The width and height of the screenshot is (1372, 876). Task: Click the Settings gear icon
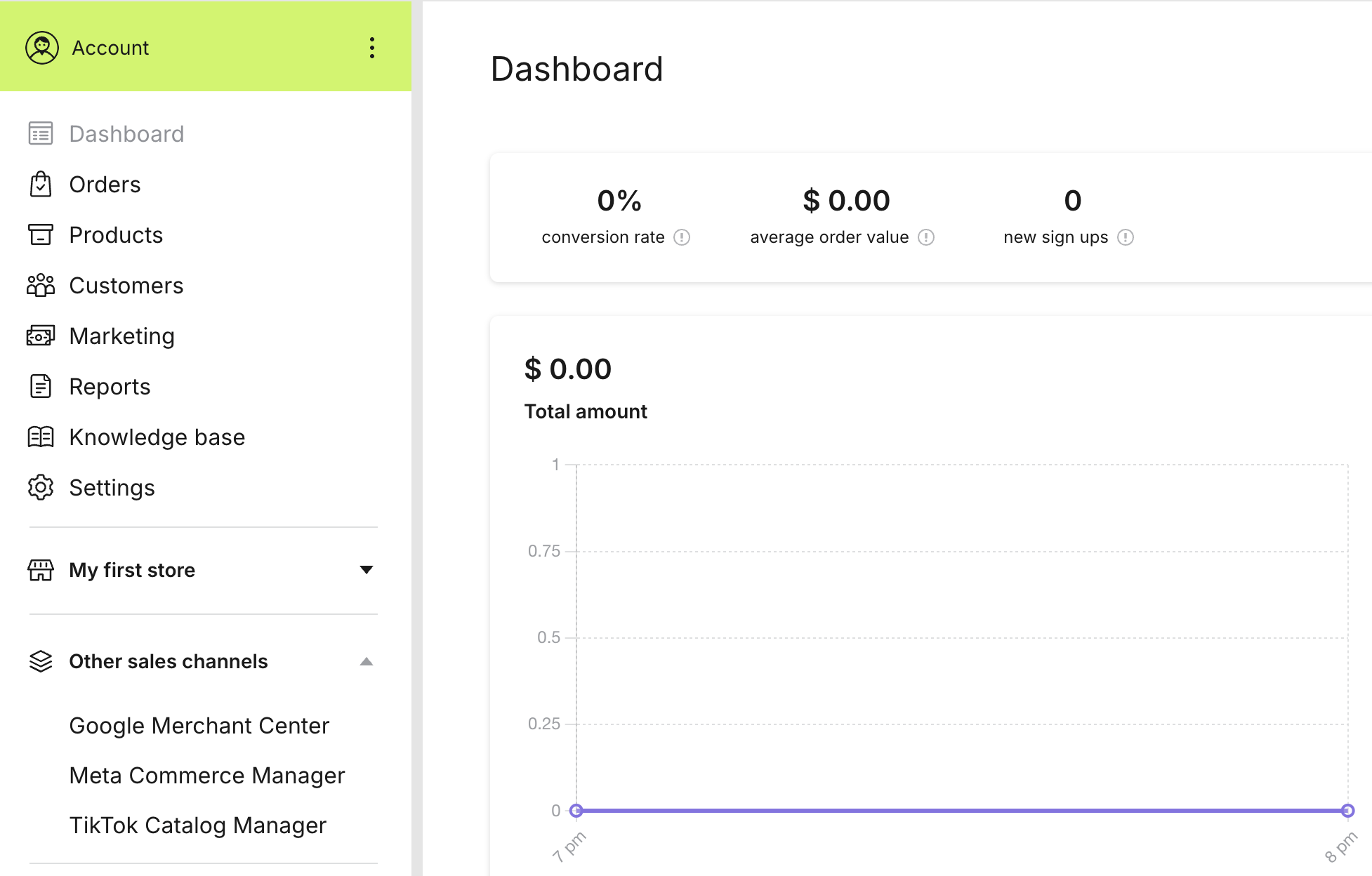(41, 487)
